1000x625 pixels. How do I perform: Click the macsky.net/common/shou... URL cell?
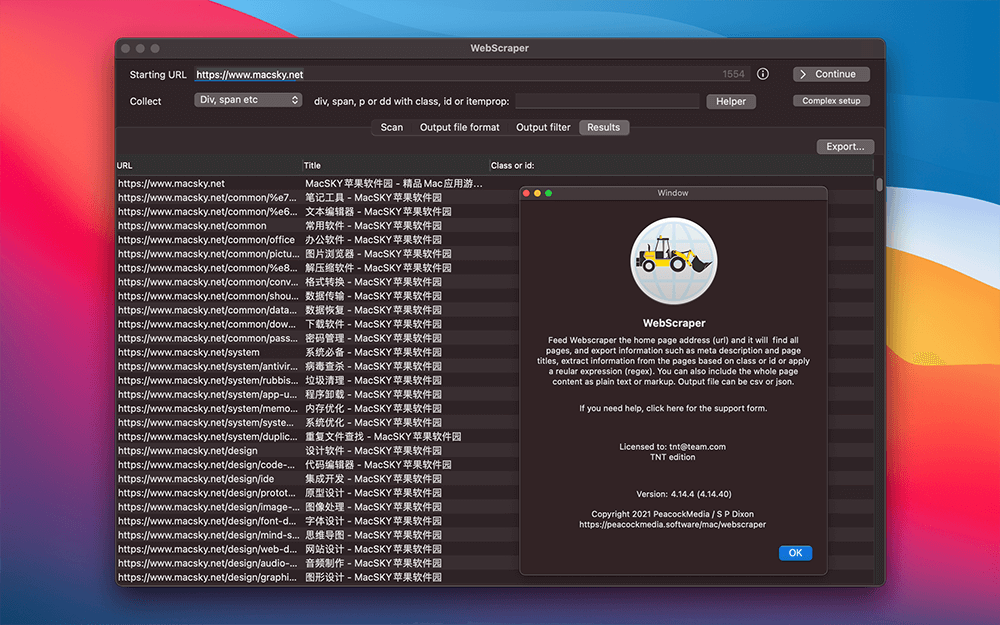(x=209, y=296)
